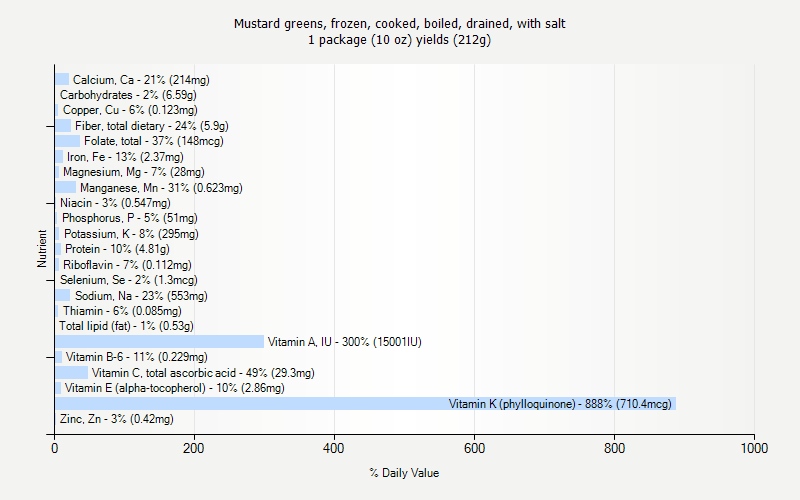Click Sodium, Na - 23% label
This screenshot has width=800, height=500.
point(141,296)
